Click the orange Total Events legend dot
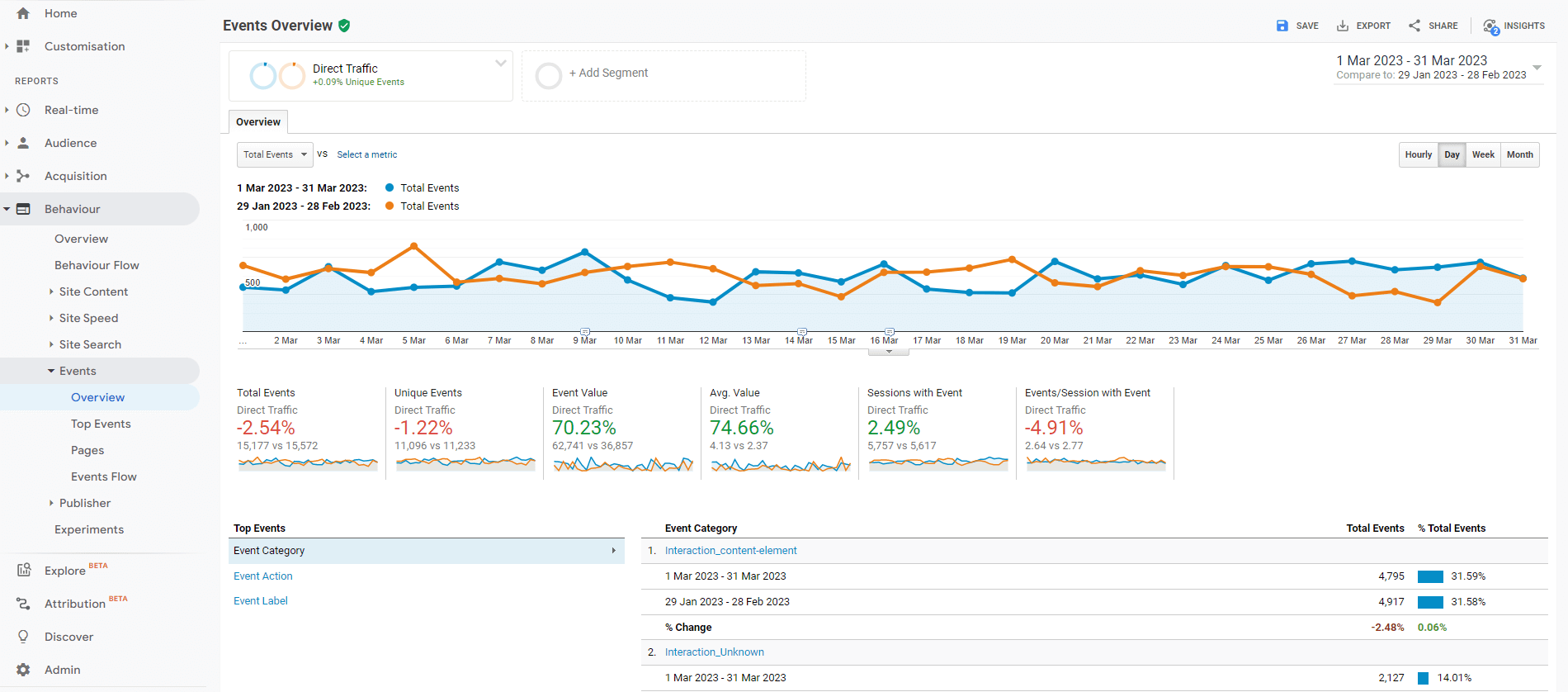The width and height of the screenshot is (1568, 692). [x=390, y=206]
